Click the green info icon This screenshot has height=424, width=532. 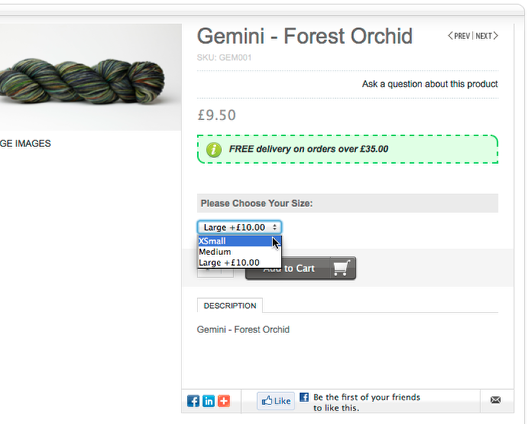click(x=214, y=149)
